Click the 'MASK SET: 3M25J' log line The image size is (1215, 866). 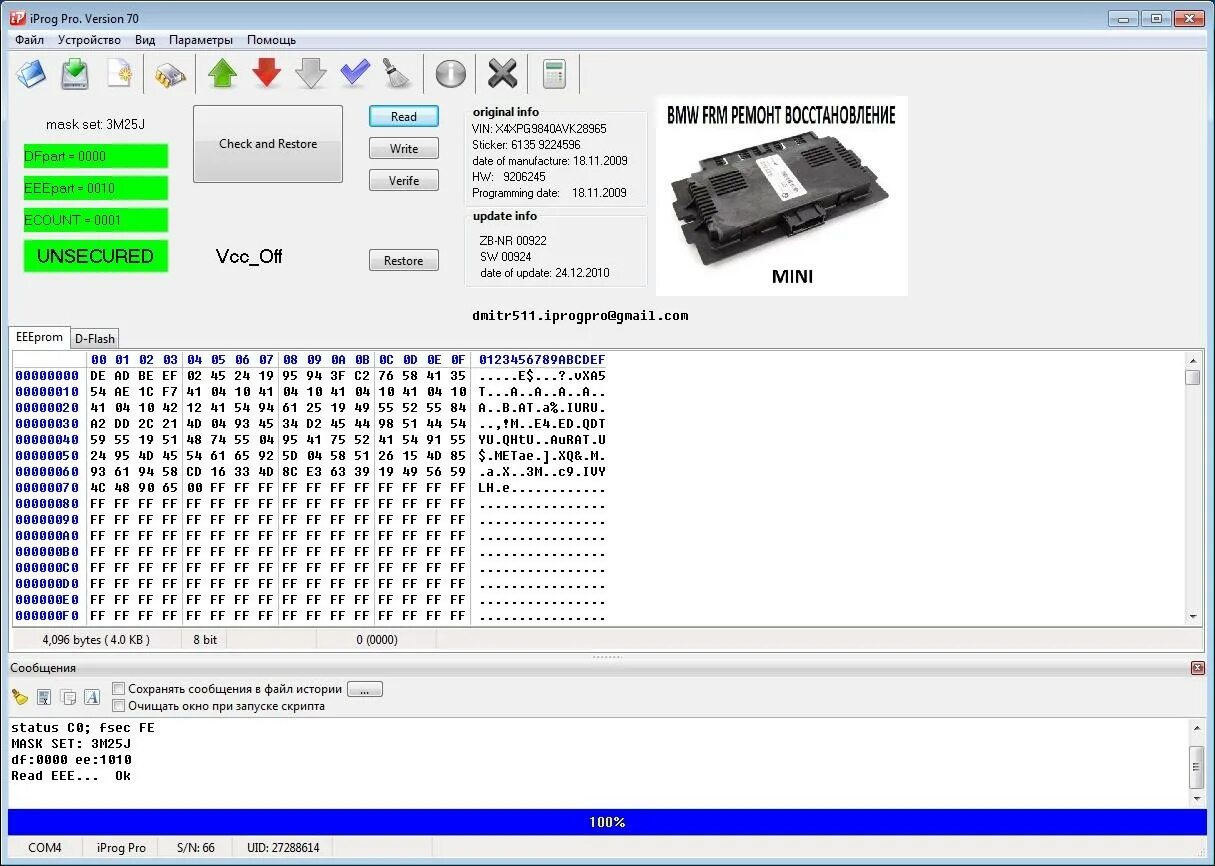click(x=71, y=744)
